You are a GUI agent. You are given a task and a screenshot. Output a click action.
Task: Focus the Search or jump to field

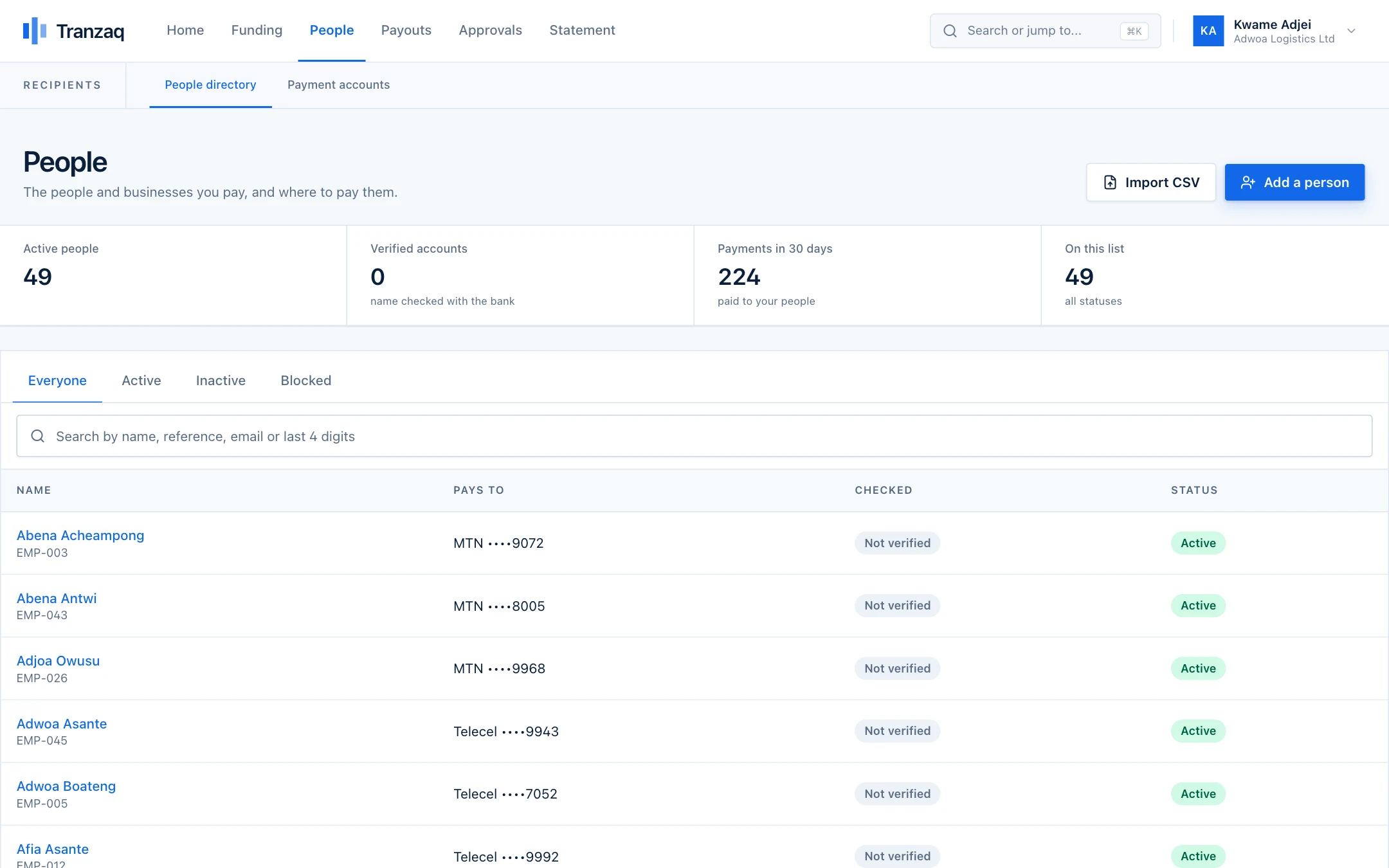pyautogui.click(x=1045, y=31)
